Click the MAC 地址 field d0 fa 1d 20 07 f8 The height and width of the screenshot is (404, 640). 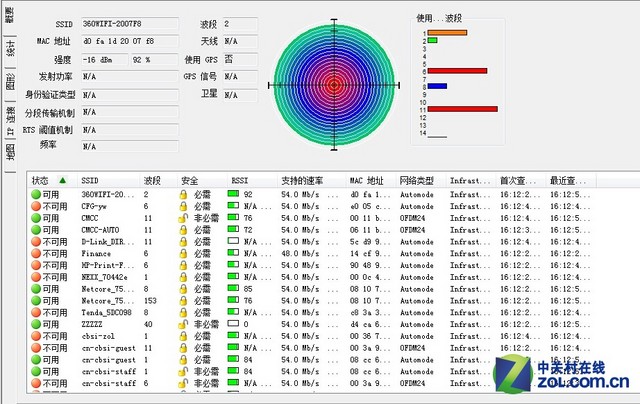tap(130, 41)
